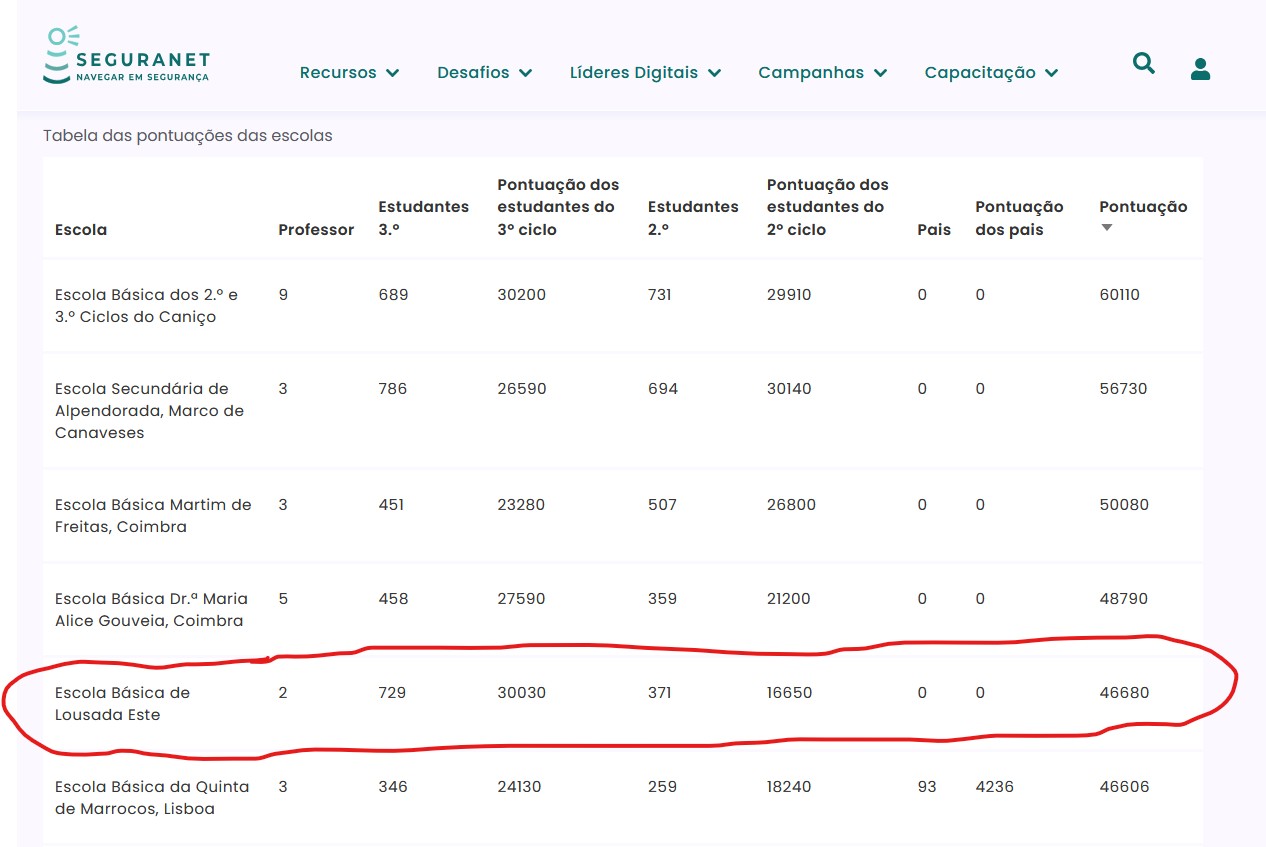Expand the Desafios menu
The width and height of the screenshot is (1266, 847).
[484, 72]
